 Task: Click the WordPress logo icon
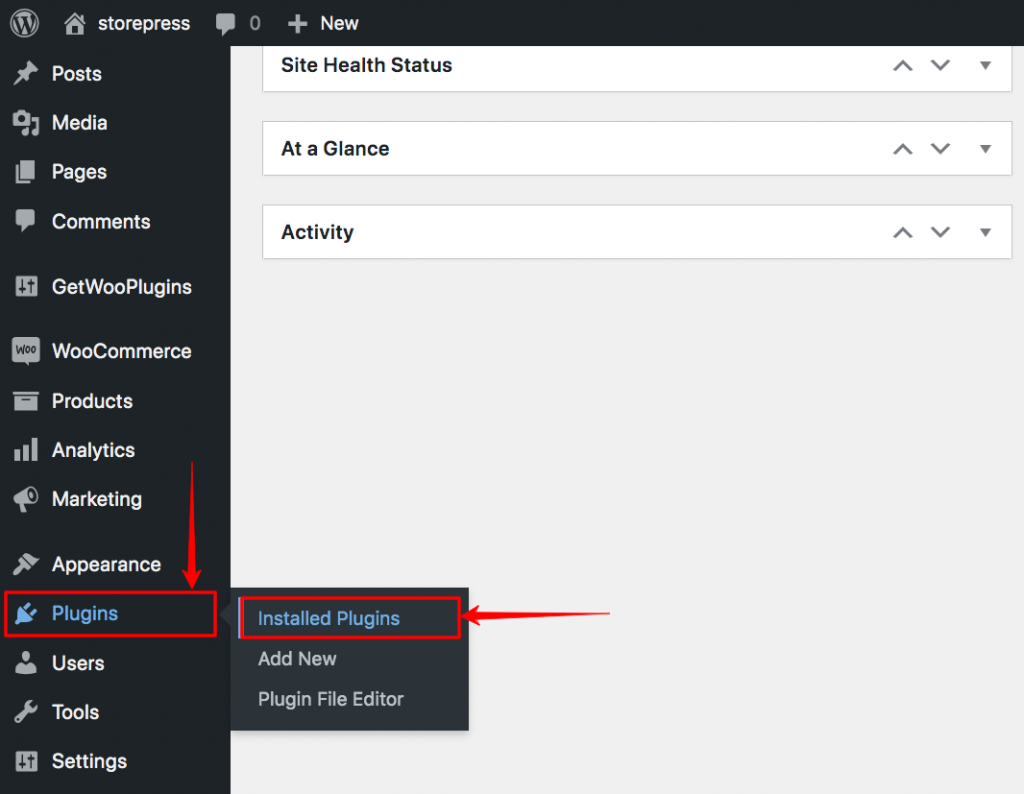pyautogui.click(x=24, y=24)
